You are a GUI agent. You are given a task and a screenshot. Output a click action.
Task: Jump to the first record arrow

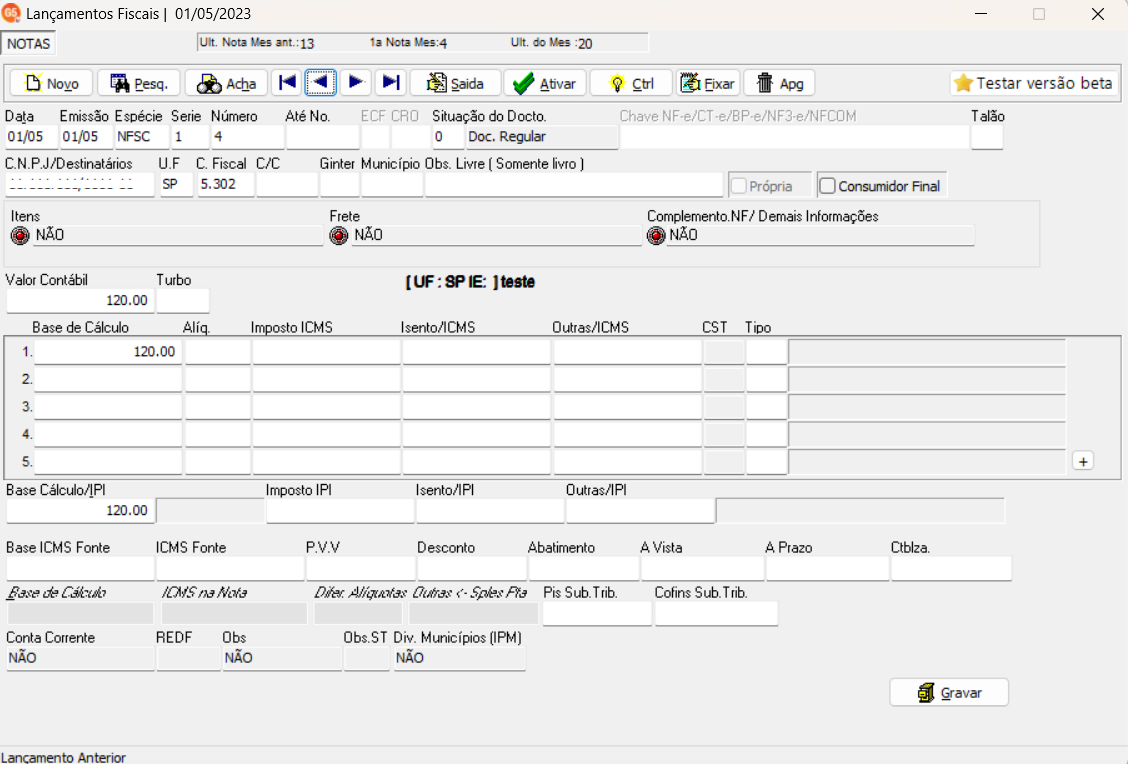286,83
